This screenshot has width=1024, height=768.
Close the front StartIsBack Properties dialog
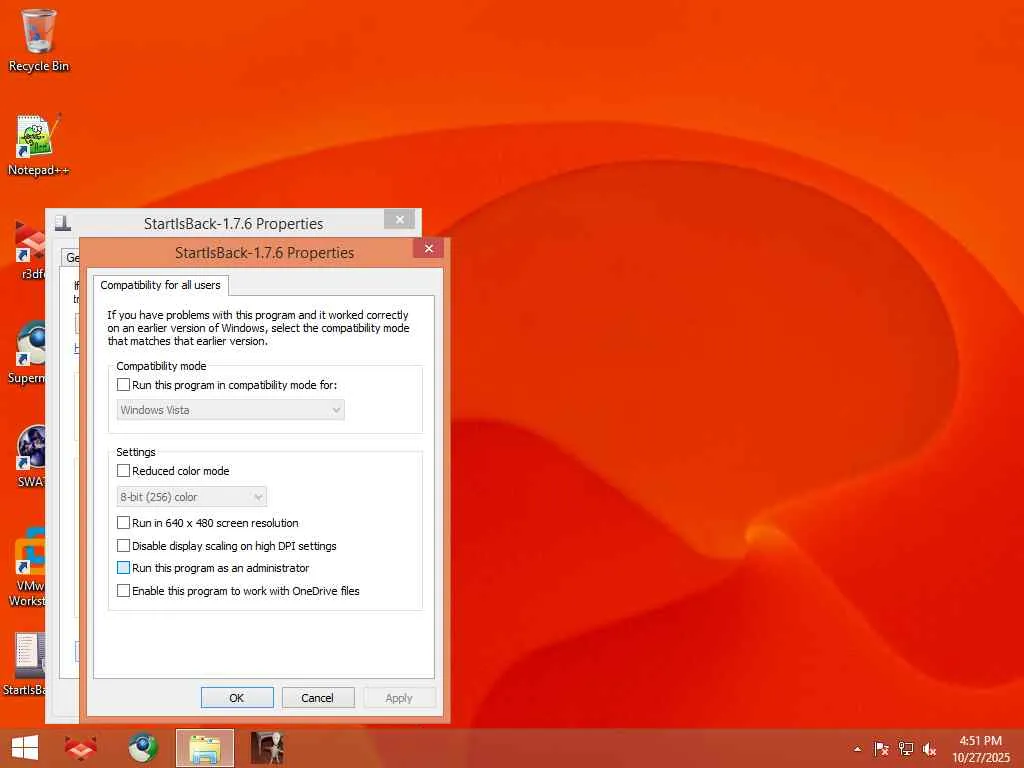point(428,248)
